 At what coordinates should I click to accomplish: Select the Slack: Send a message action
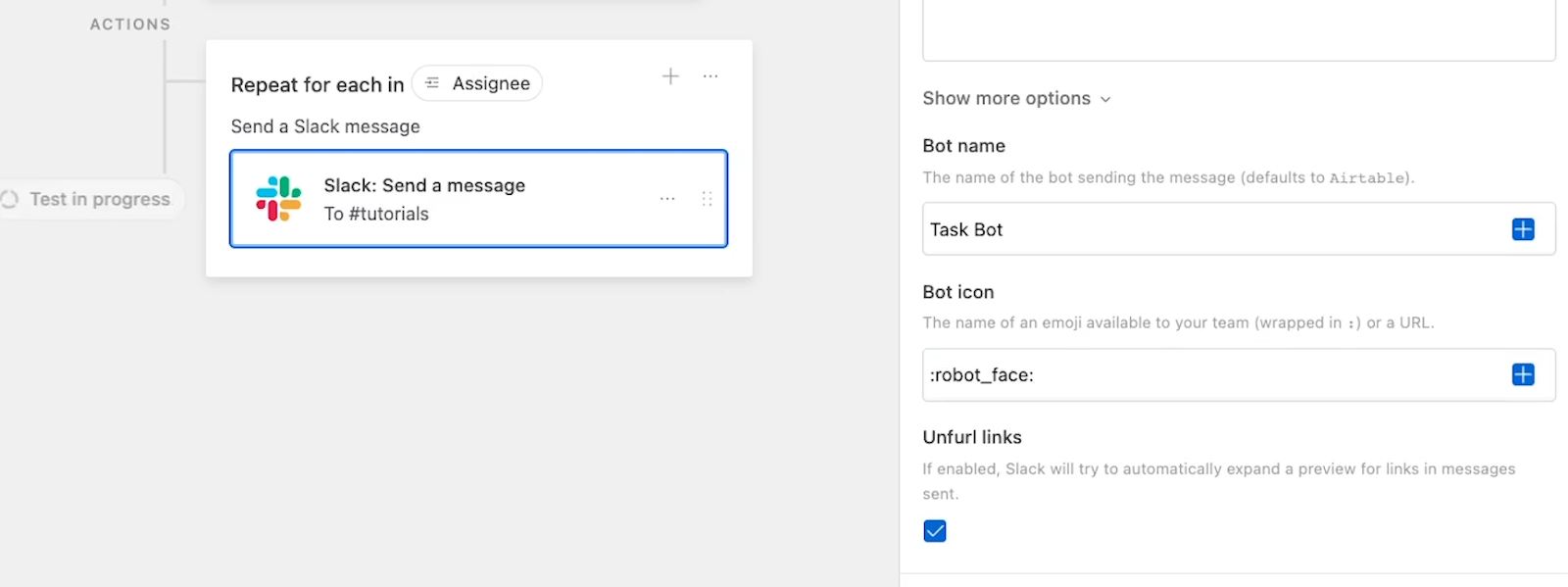tap(478, 199)
